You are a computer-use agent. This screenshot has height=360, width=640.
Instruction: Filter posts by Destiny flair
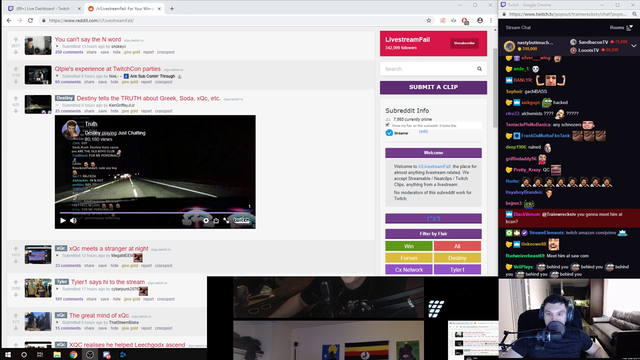pyautogui.click(x=457, y=258)
